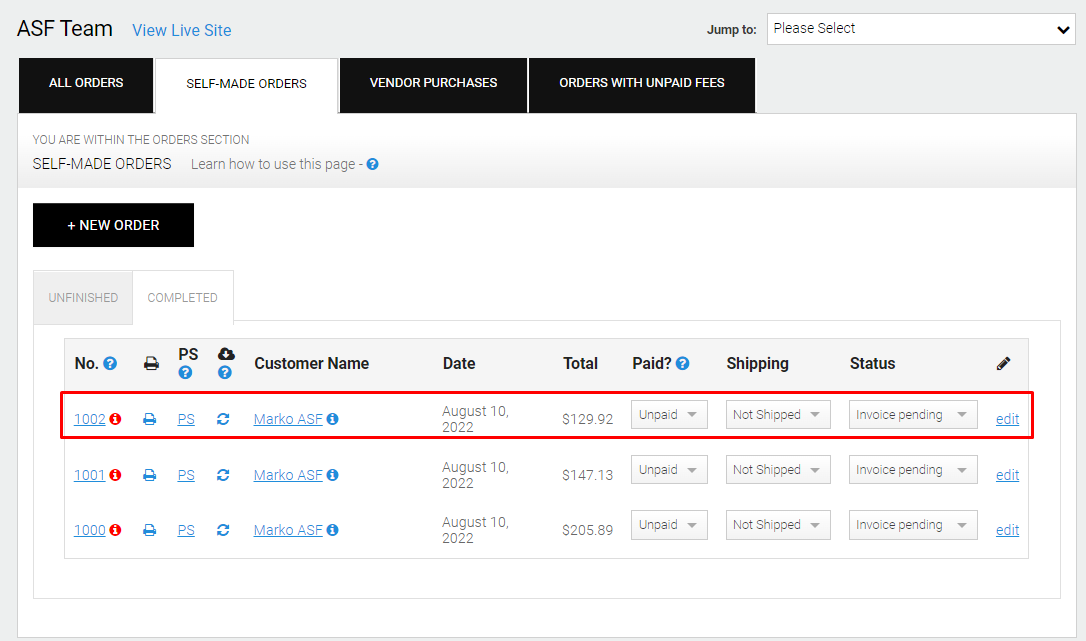Click the info icon next to order 1002

pos(116,419)
